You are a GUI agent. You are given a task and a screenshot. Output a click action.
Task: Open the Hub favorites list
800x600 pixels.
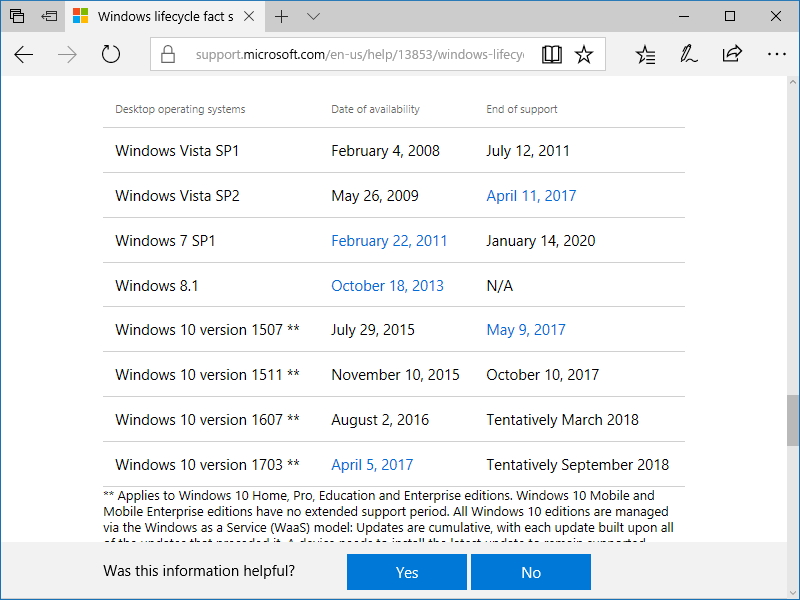point(645,54)
